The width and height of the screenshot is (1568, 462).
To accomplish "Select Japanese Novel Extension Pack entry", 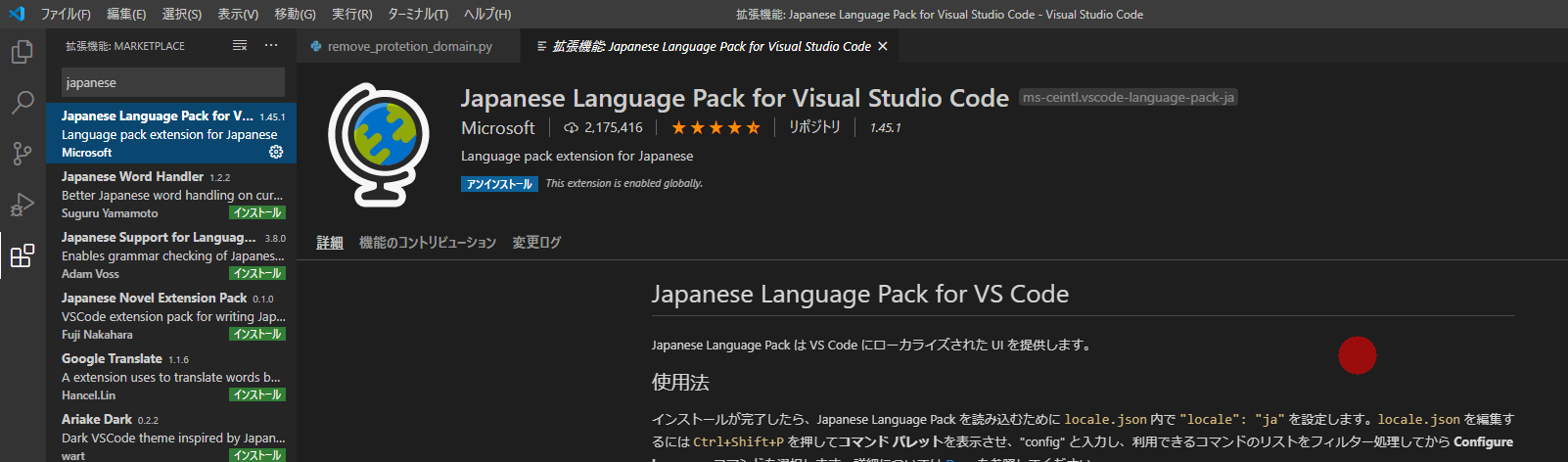I will point(171,315).
